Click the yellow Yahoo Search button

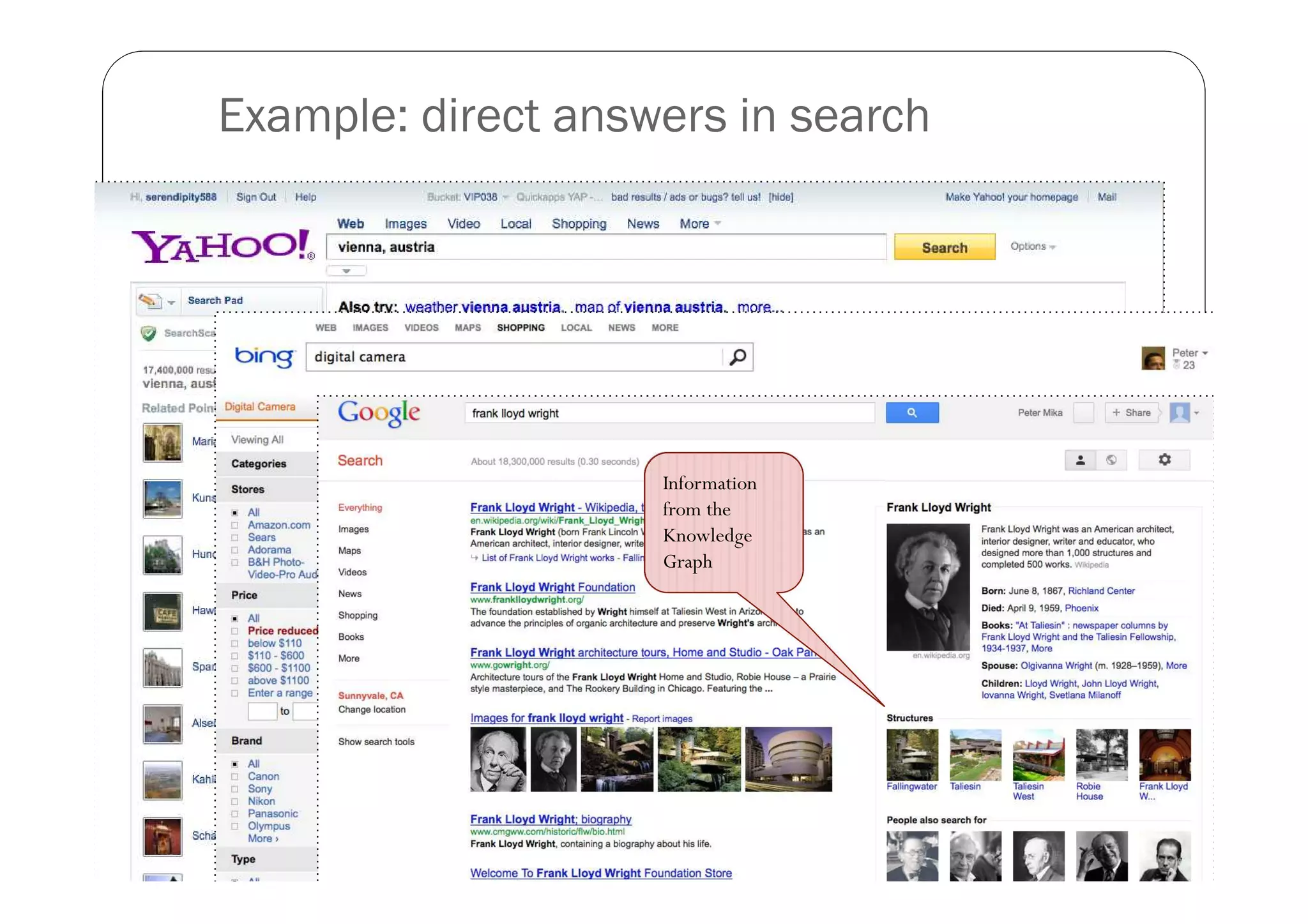coord(945,247)
